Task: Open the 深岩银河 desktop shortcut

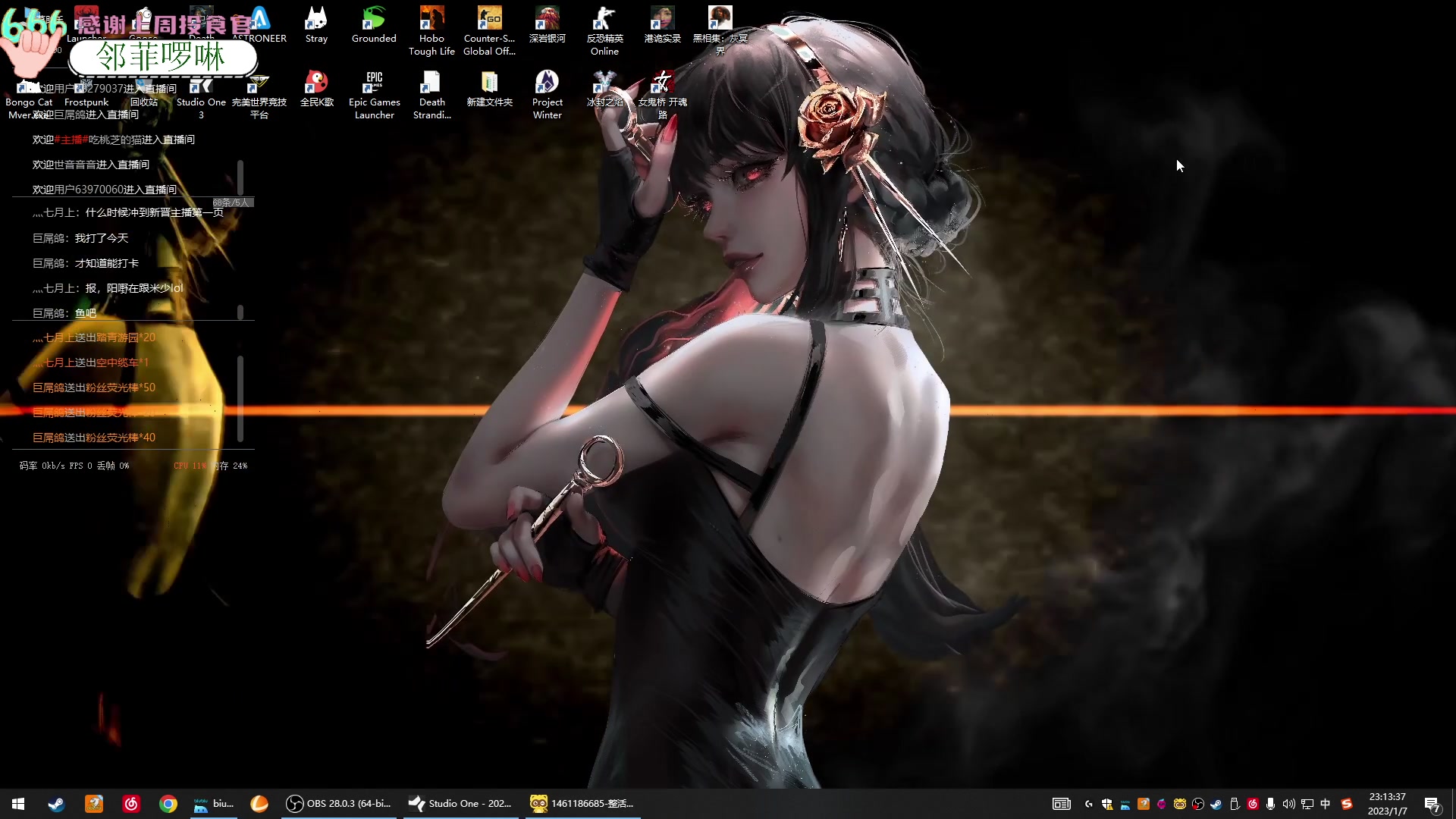Action: (547, 25)
